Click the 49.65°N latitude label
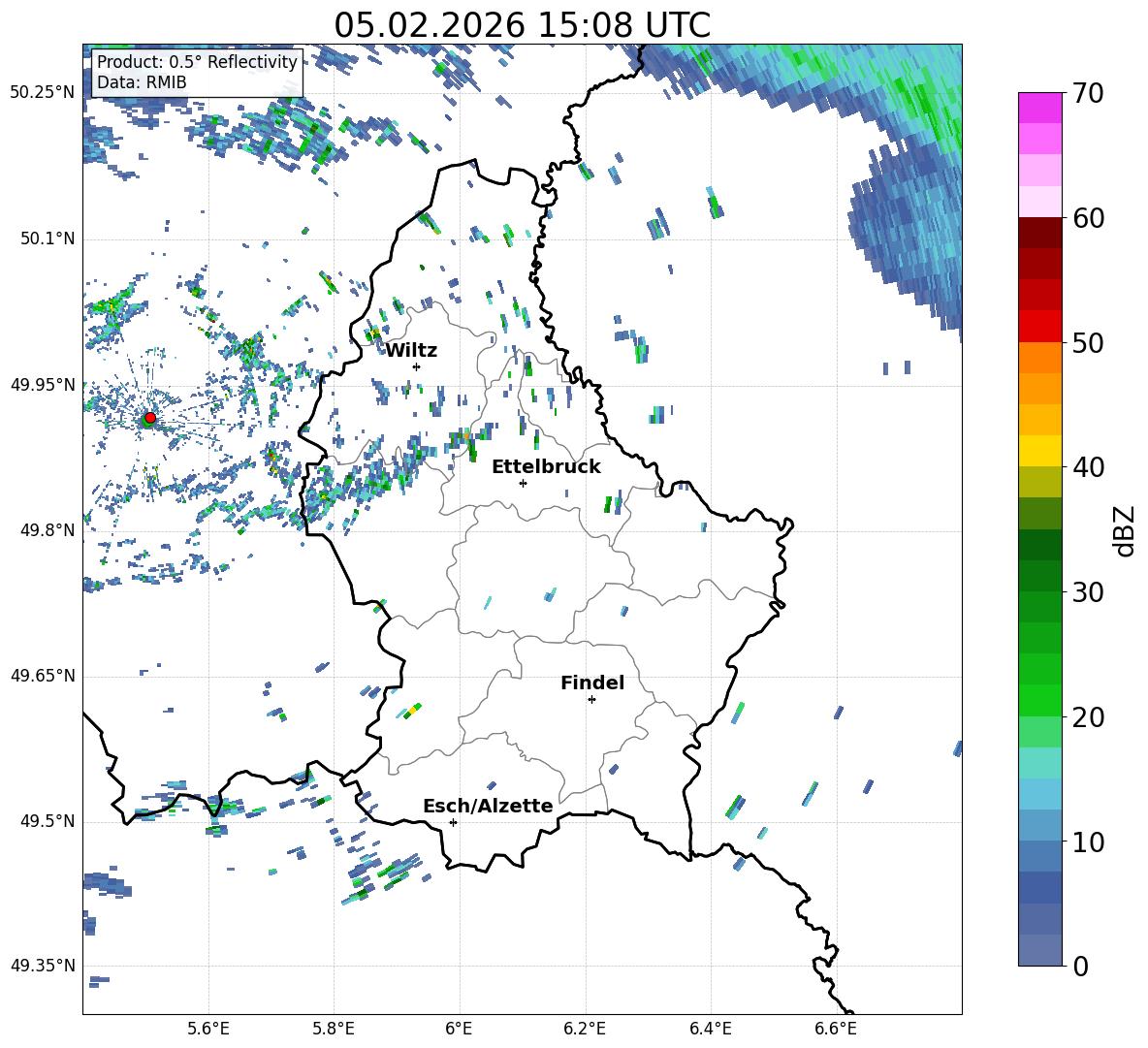 43,676
